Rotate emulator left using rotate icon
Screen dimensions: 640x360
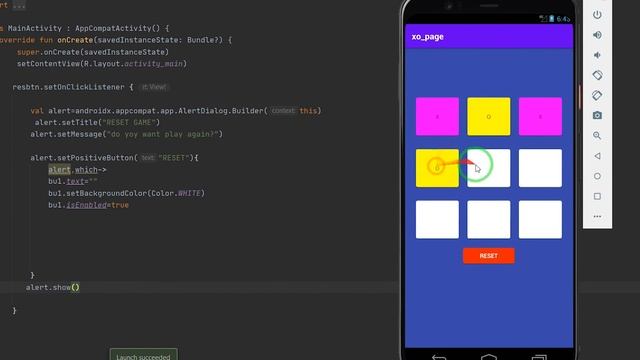(x=597, y=75)
